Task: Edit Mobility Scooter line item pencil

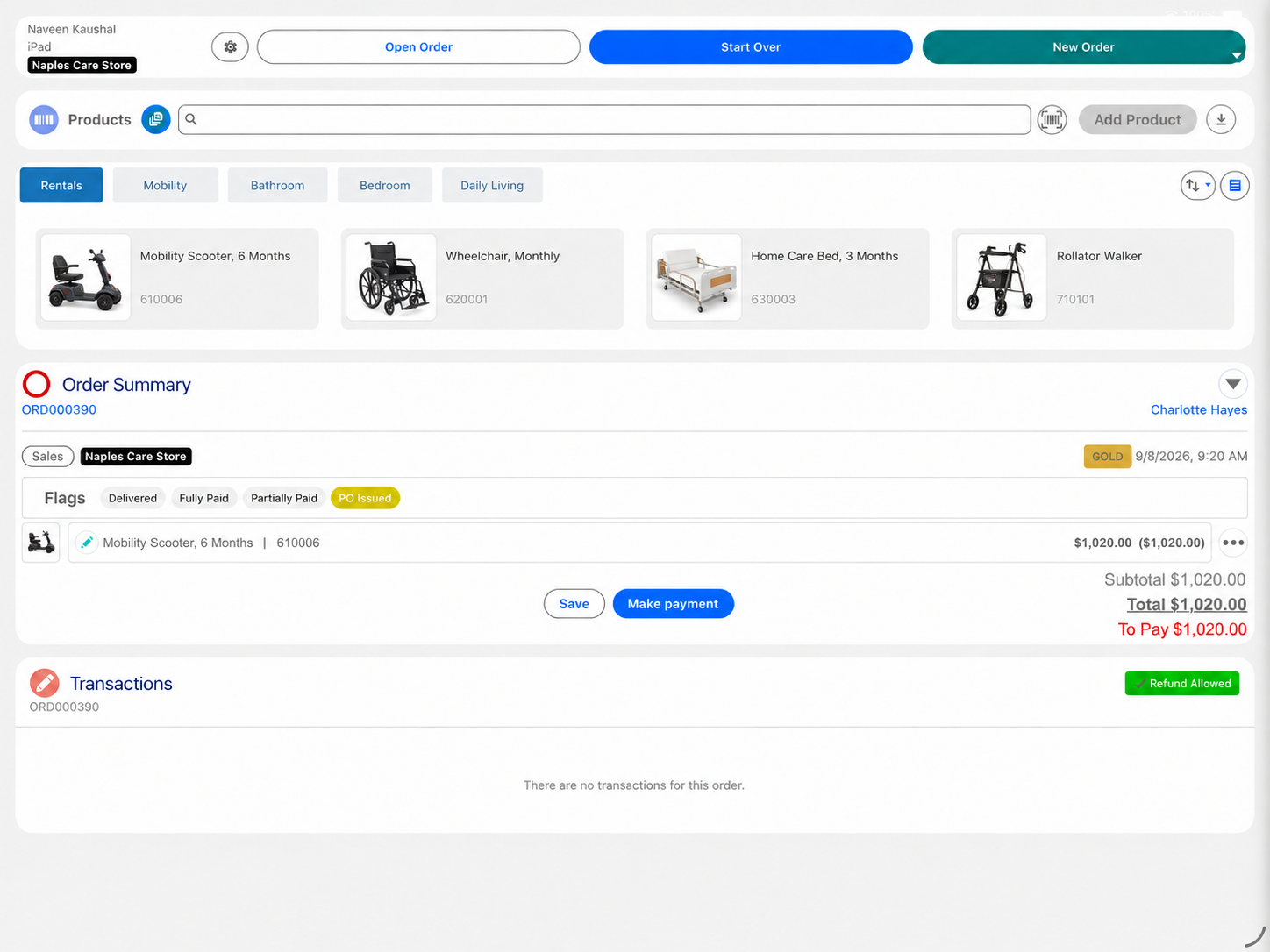Action: (86, 543)
